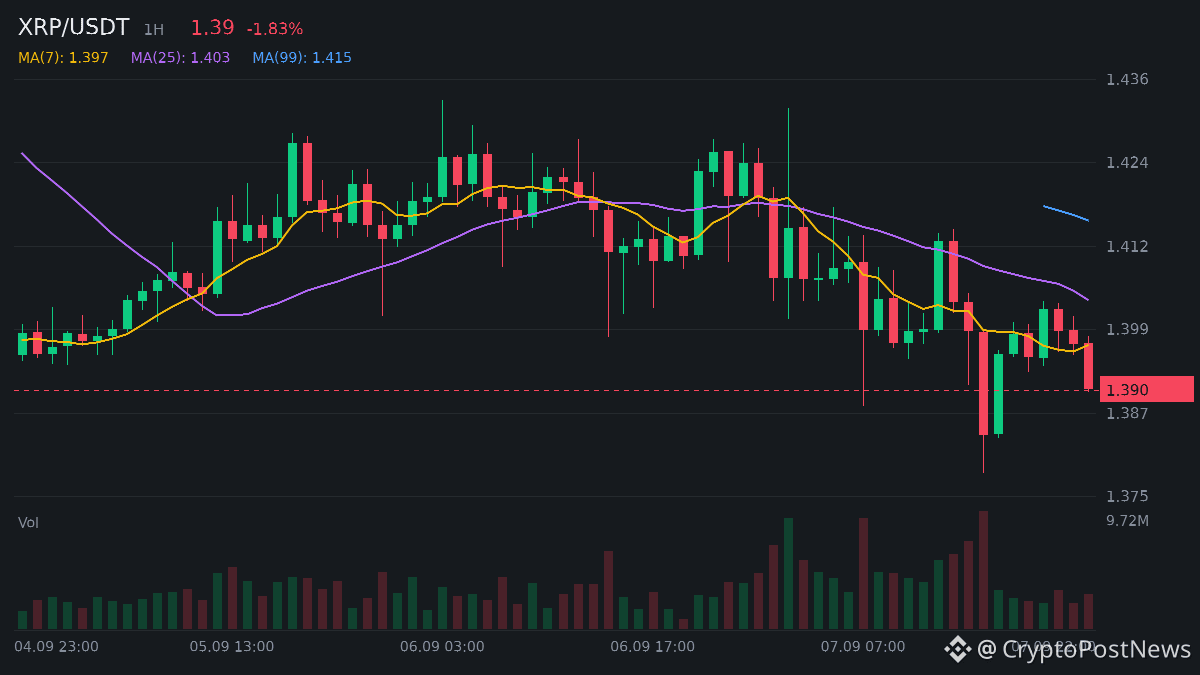Click the Binance logo watermark icon
Viewport: 1200px width, 675px height.
pyautogui.click(x=958, y=649)
